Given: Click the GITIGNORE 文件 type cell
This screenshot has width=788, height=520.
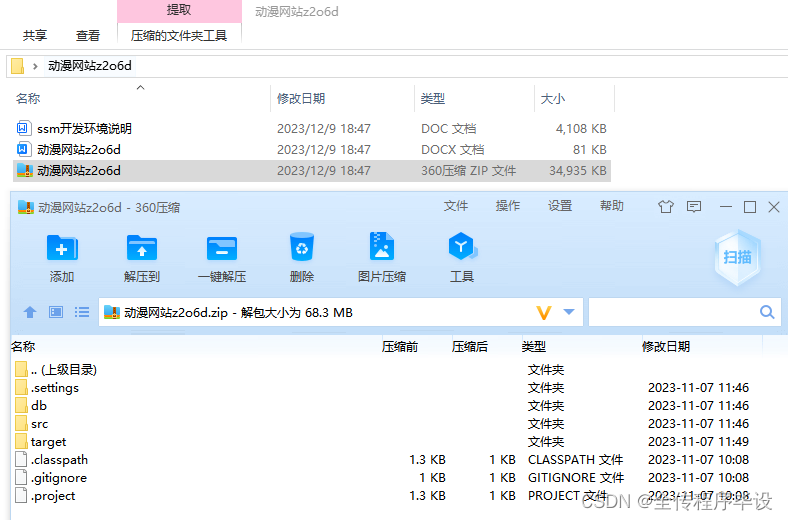Looking at the screenshot, I should pos(576,478).
